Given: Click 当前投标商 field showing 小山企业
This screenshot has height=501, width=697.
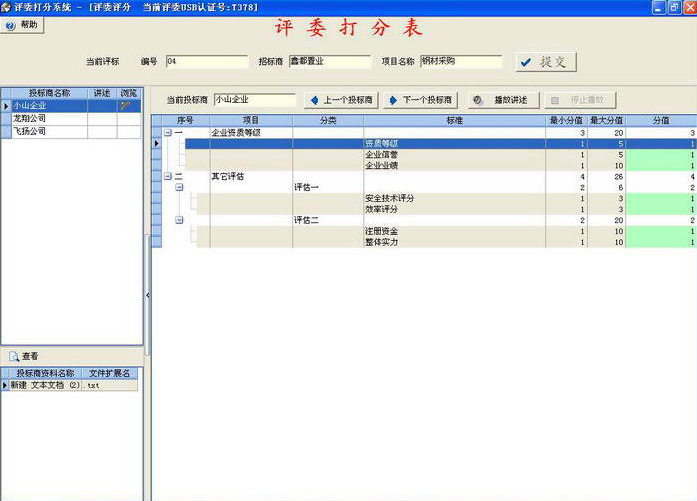Looking at the screenshot, I should pos(255,100).
